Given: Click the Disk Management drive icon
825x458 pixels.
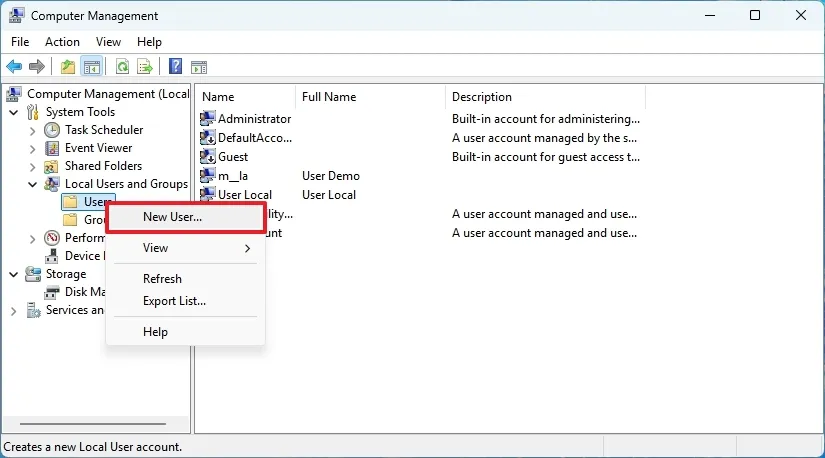Looking at the screenshot, I should click(52, 292).
